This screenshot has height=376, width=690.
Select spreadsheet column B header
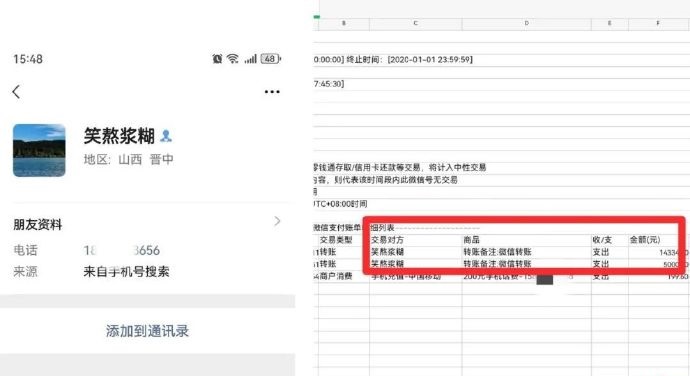coord(344,23)
